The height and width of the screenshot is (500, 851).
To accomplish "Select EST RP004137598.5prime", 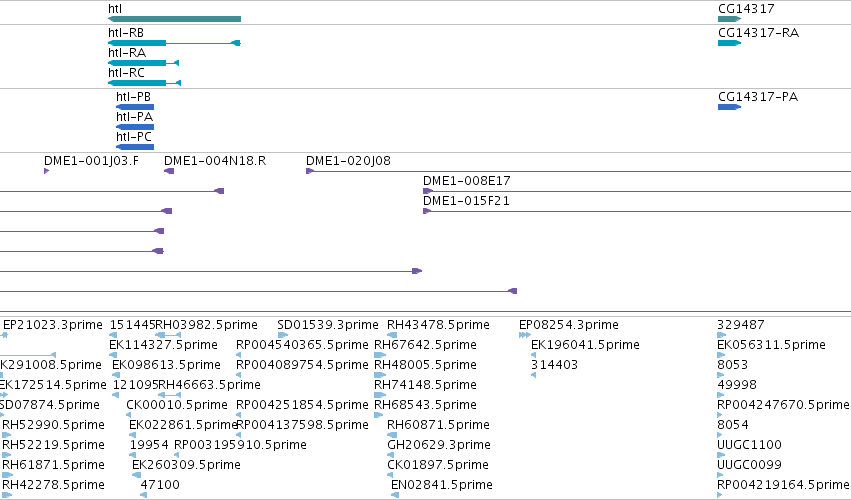I will (x=302, y=425).
